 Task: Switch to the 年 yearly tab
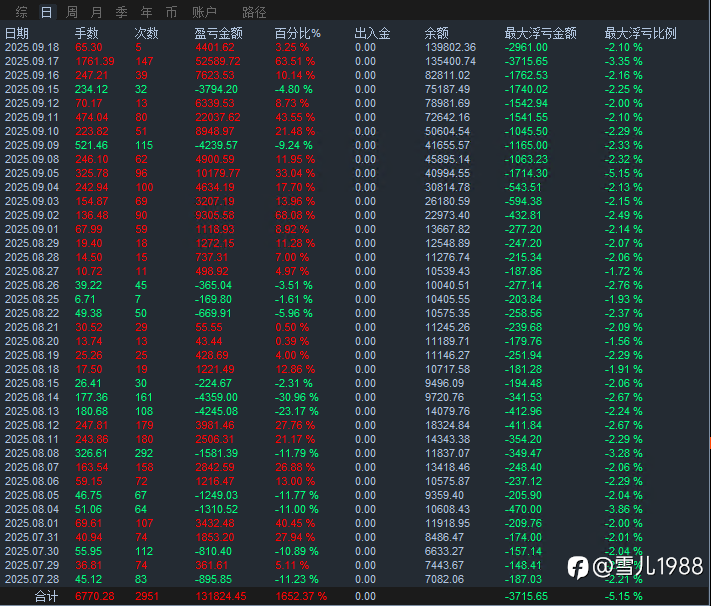pyautogui.click(x=146, y=12)
